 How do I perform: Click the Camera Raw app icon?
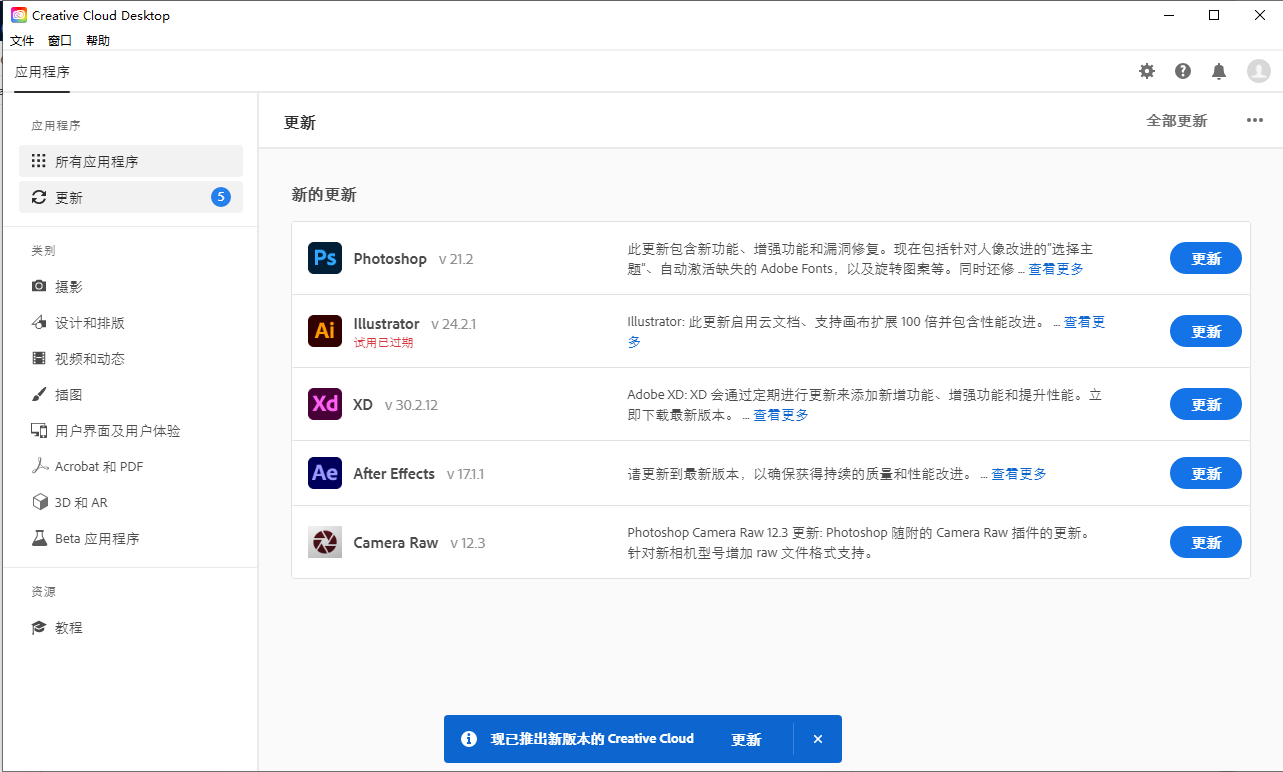(325, 542)
